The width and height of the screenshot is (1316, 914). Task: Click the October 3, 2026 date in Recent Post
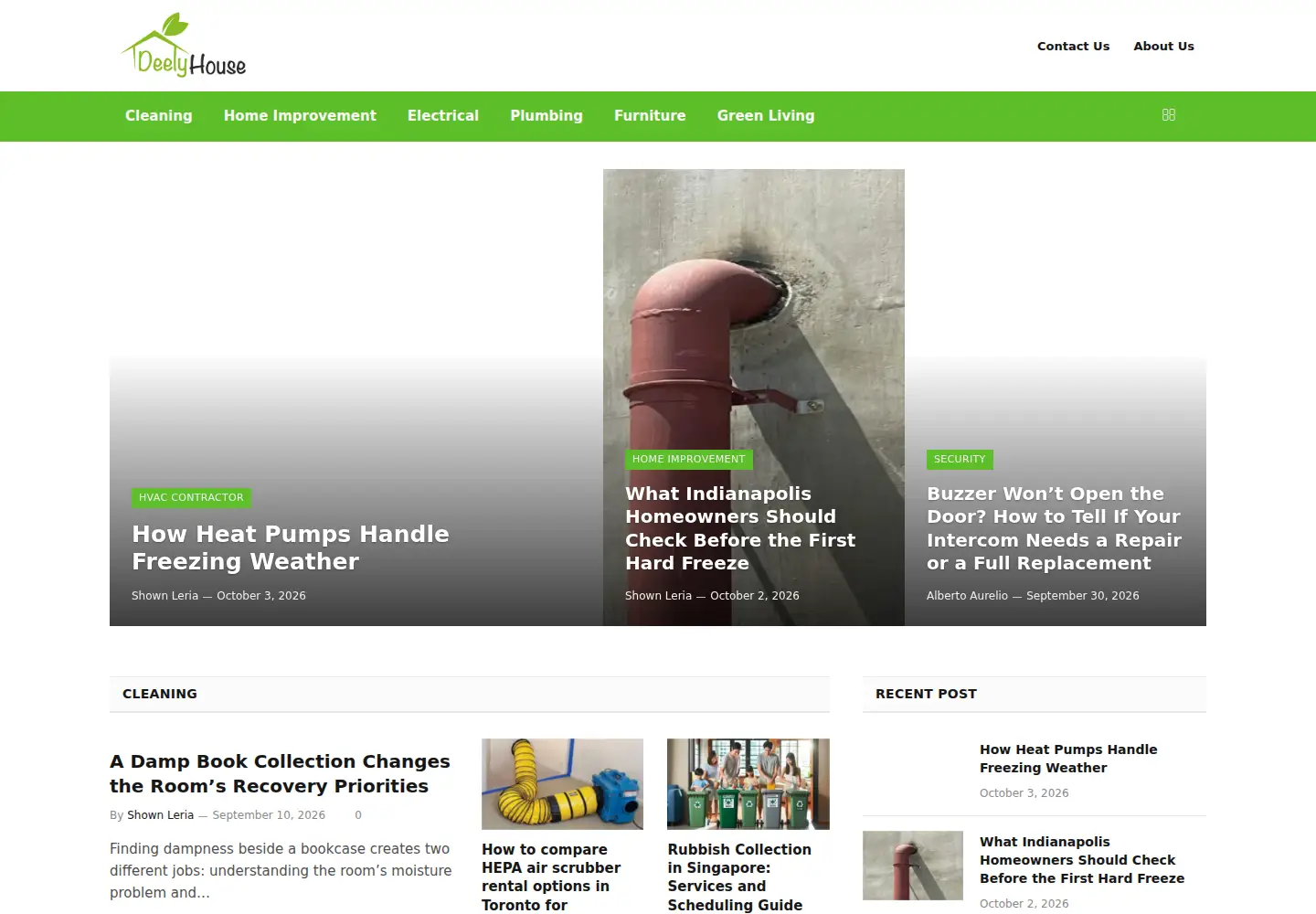tap(1024, 793)
